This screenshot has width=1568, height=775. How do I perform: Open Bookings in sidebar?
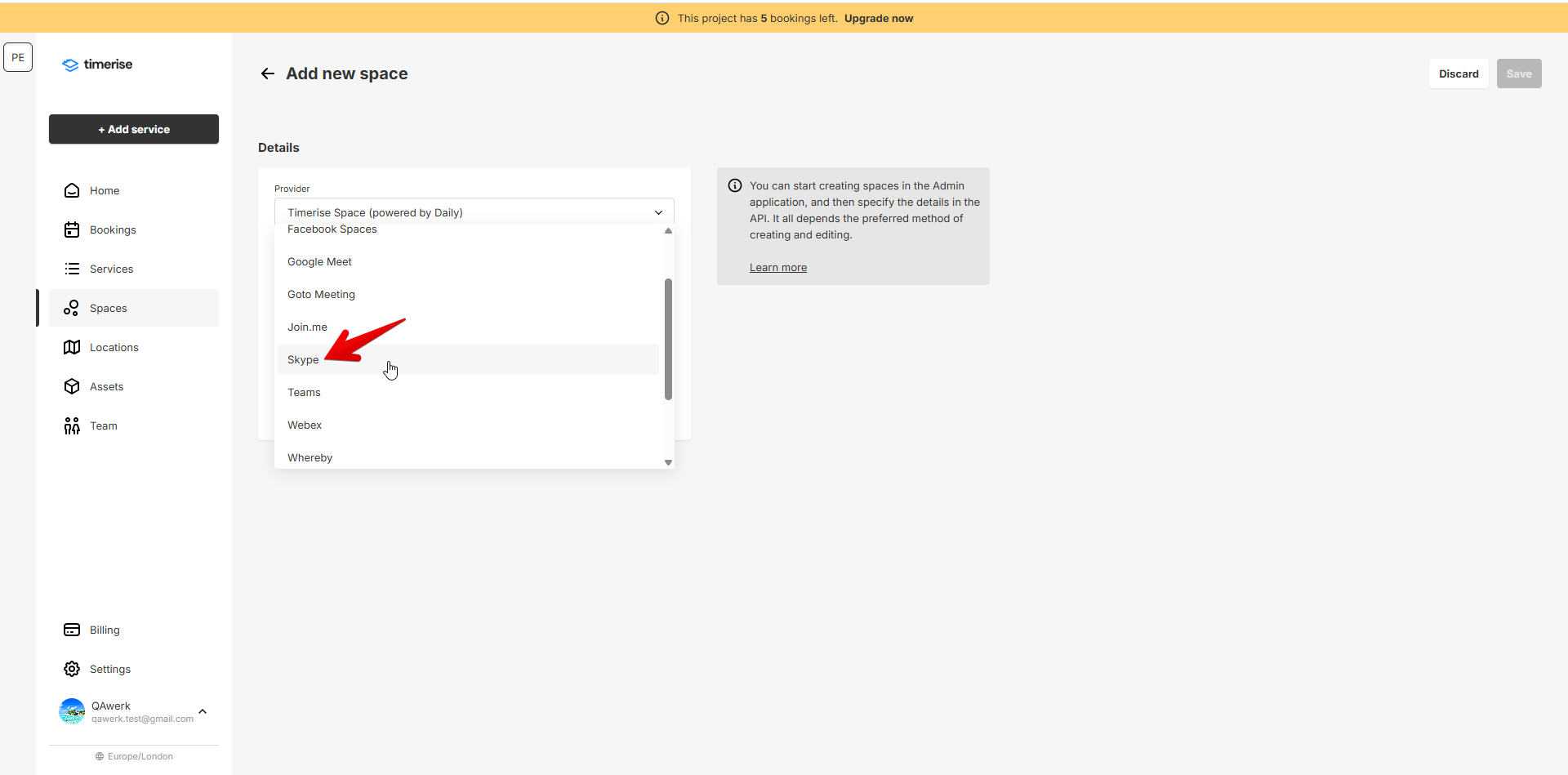[134, 229]
